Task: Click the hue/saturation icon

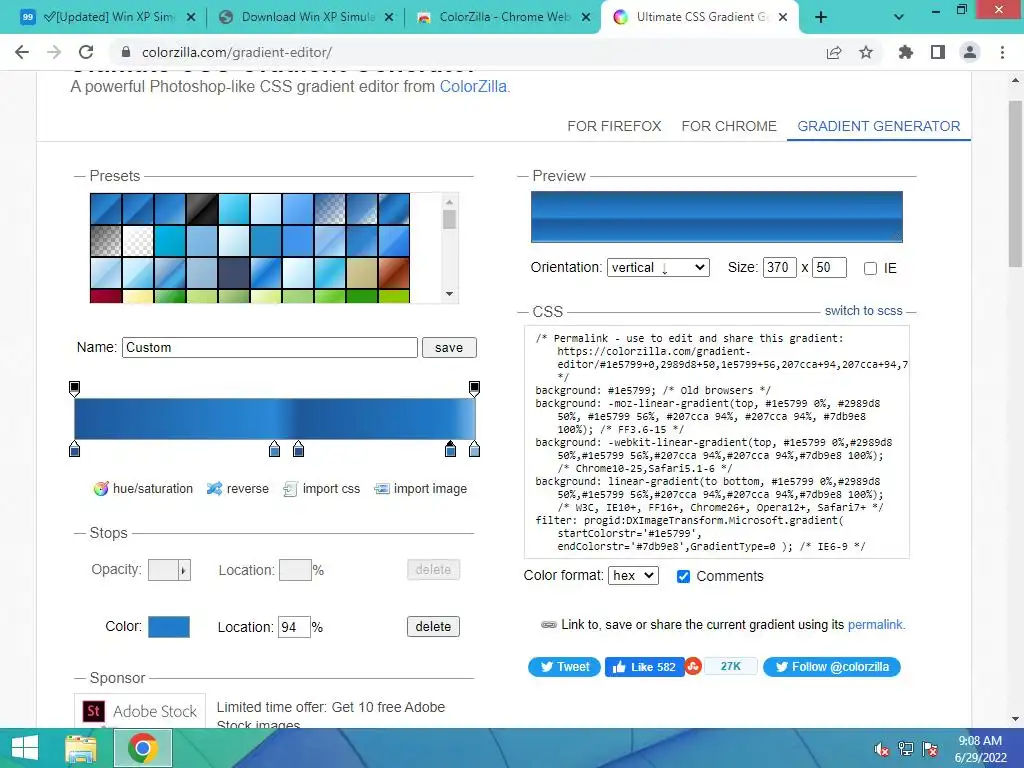Action: [101, 488]
